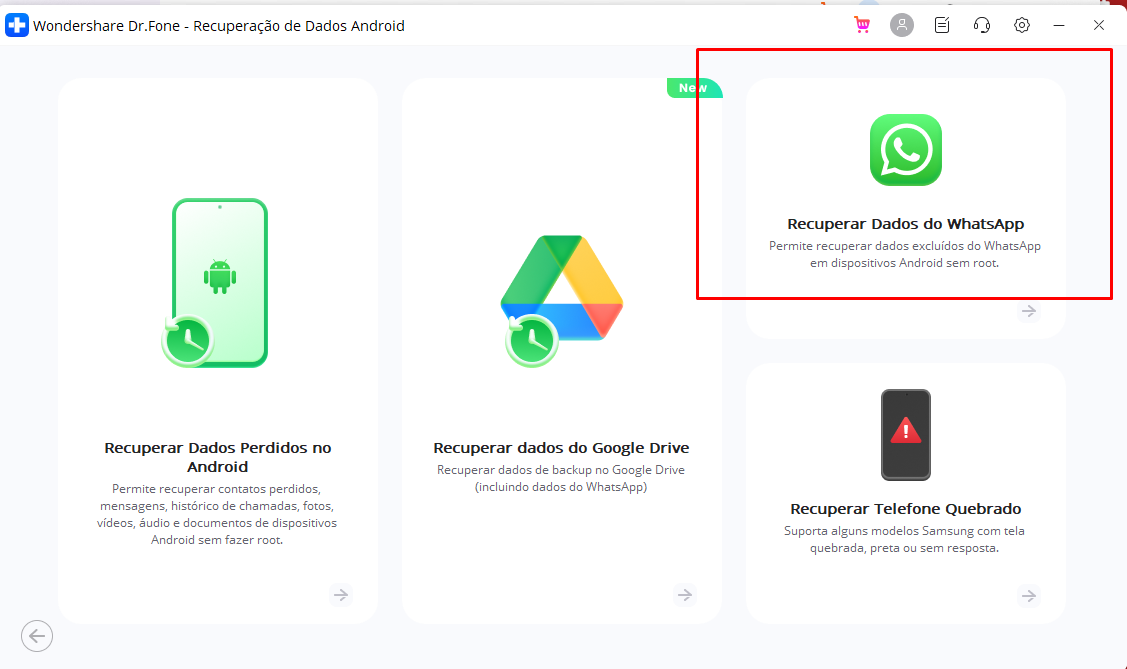Viewport: 1127px width, 669px height.
Task: Click 'Suporta alguns modelos Samsung' description
Action: tap(904, 540)
